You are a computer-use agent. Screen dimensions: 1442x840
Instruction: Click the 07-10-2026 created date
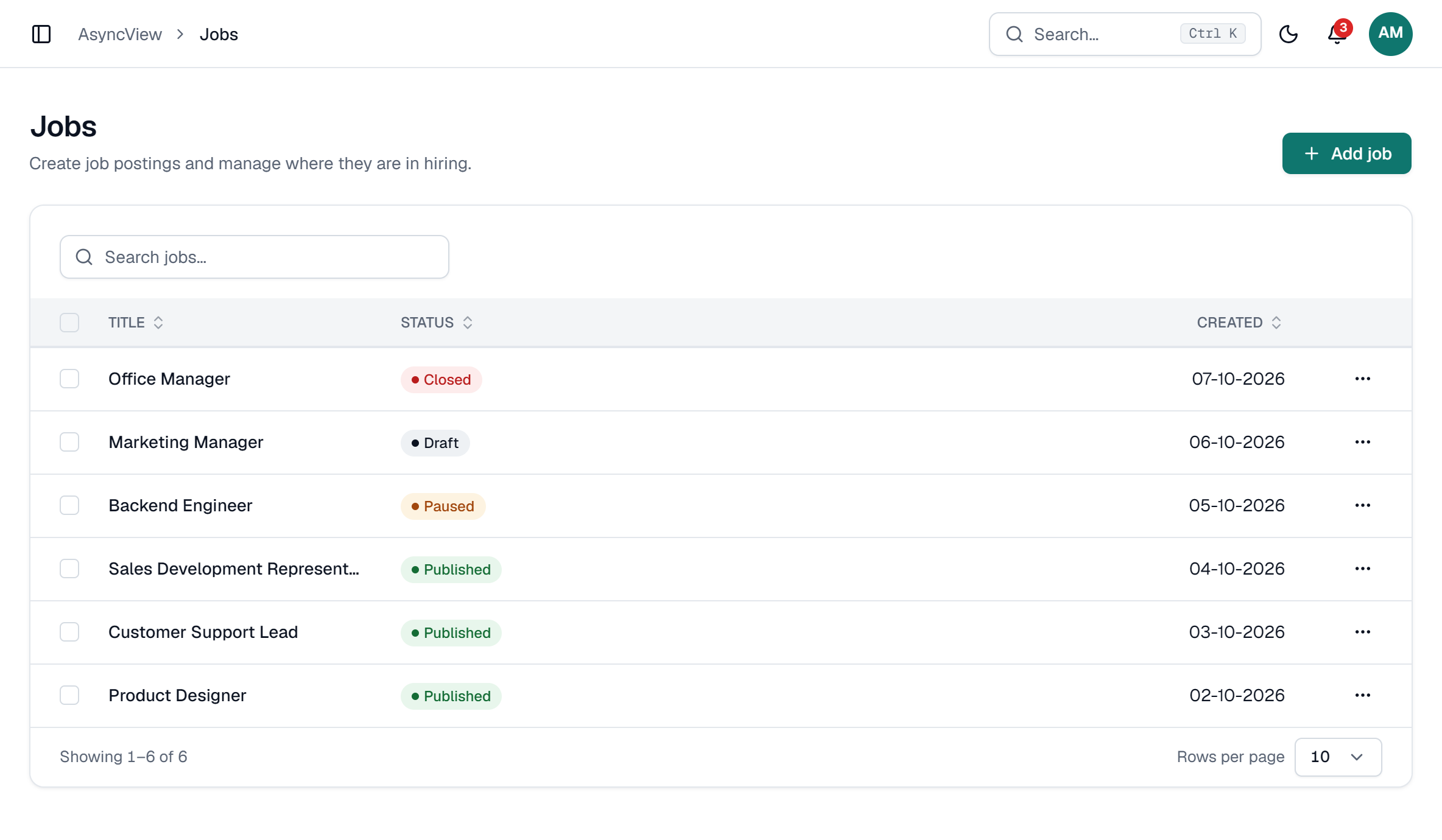click(x=1238, y=379)
